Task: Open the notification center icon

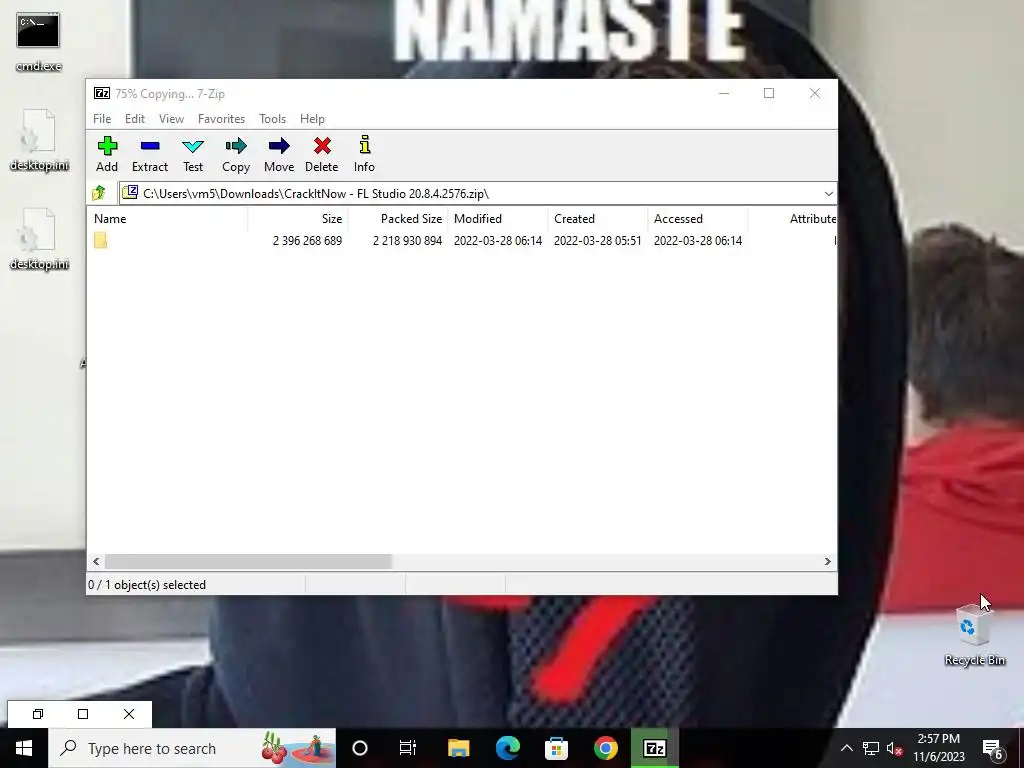Action: pyautogui.click(x=993, y=748)
